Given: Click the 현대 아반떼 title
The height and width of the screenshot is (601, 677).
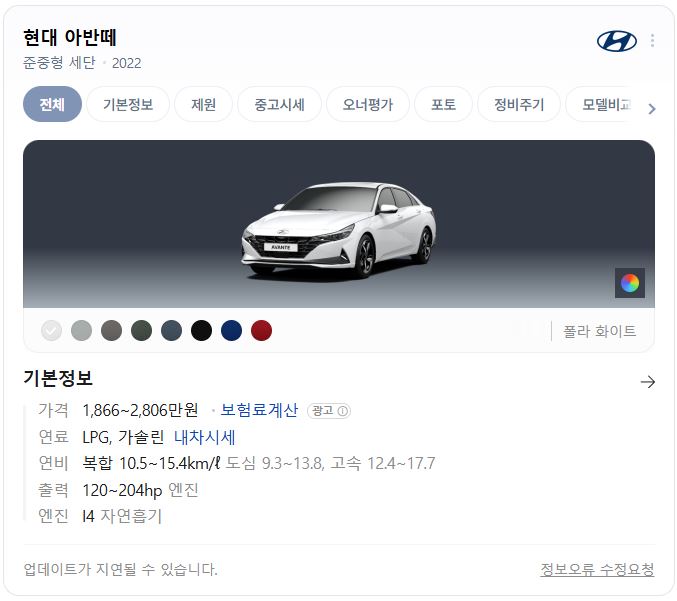Looking at the screenshot, I should pos(70,38).
